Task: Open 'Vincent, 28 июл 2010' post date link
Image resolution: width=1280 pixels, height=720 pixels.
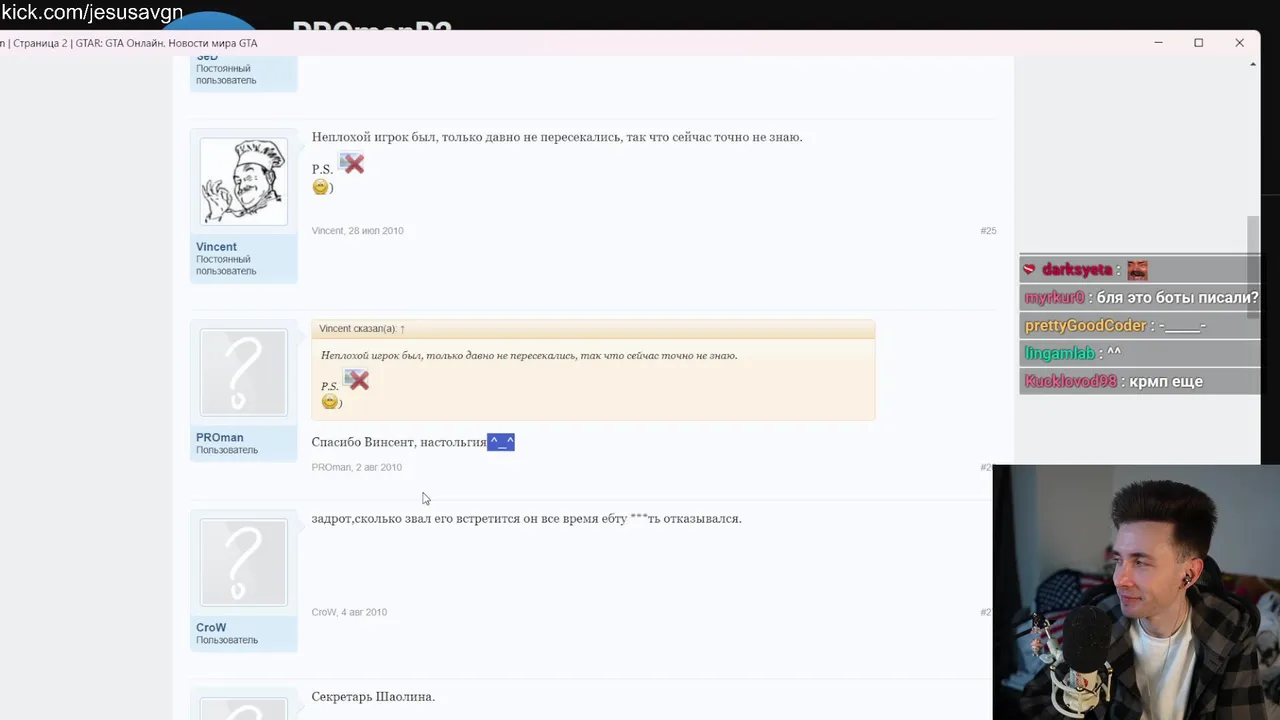Action: tap(357, 231)
